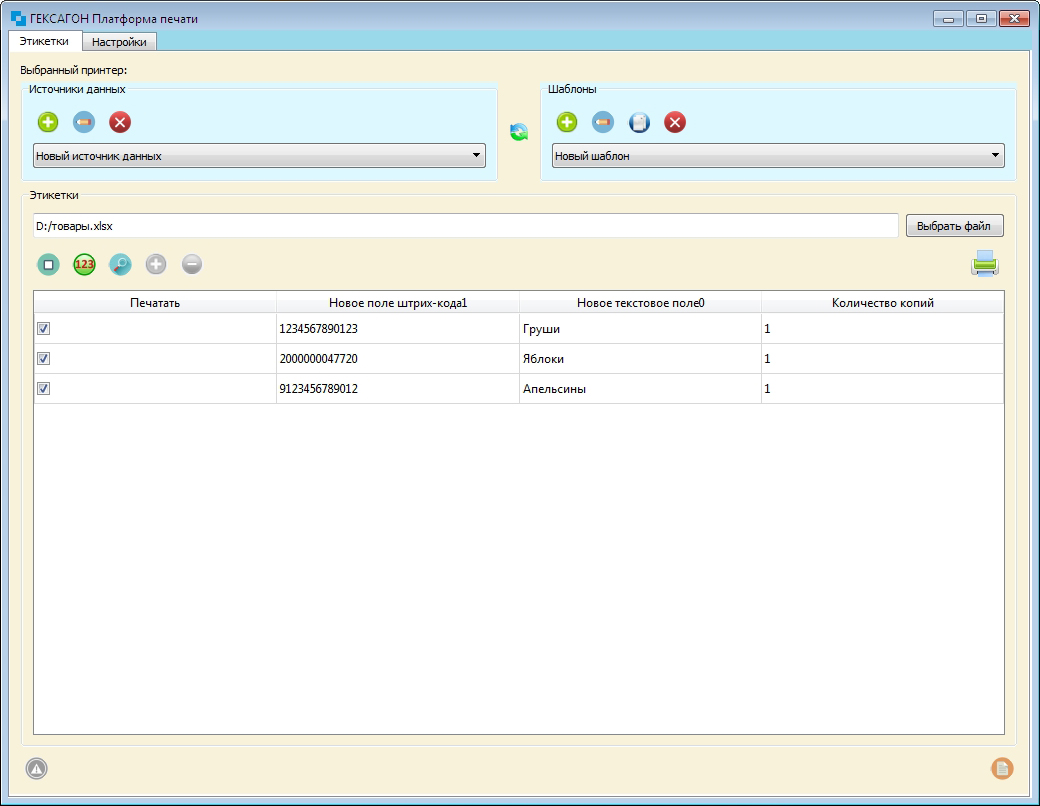The height and width of the screenshot is (806, 1040).
Task: Uncheck print checkbox for Яблоки row
Action: (x=43, y=359)
